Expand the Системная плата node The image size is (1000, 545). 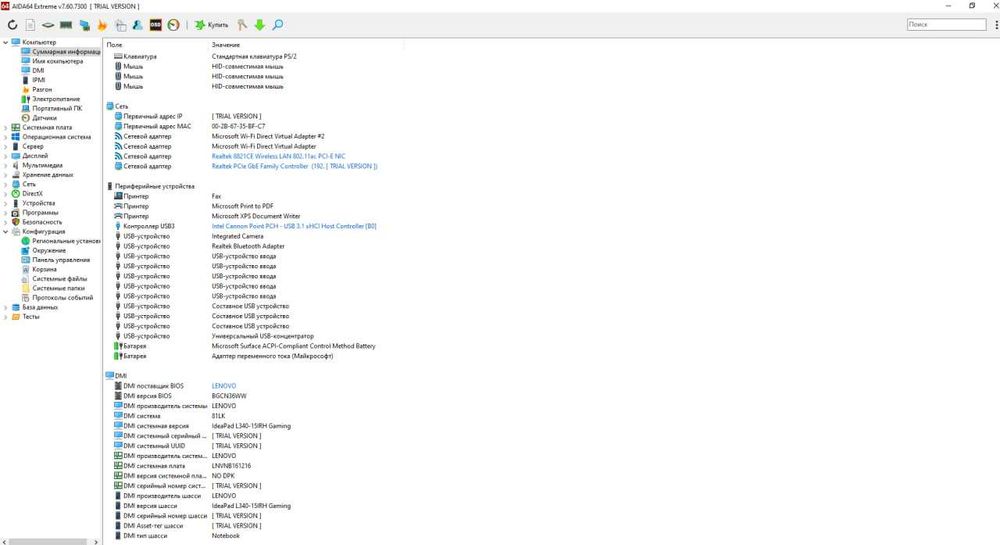tap(6, 127)
